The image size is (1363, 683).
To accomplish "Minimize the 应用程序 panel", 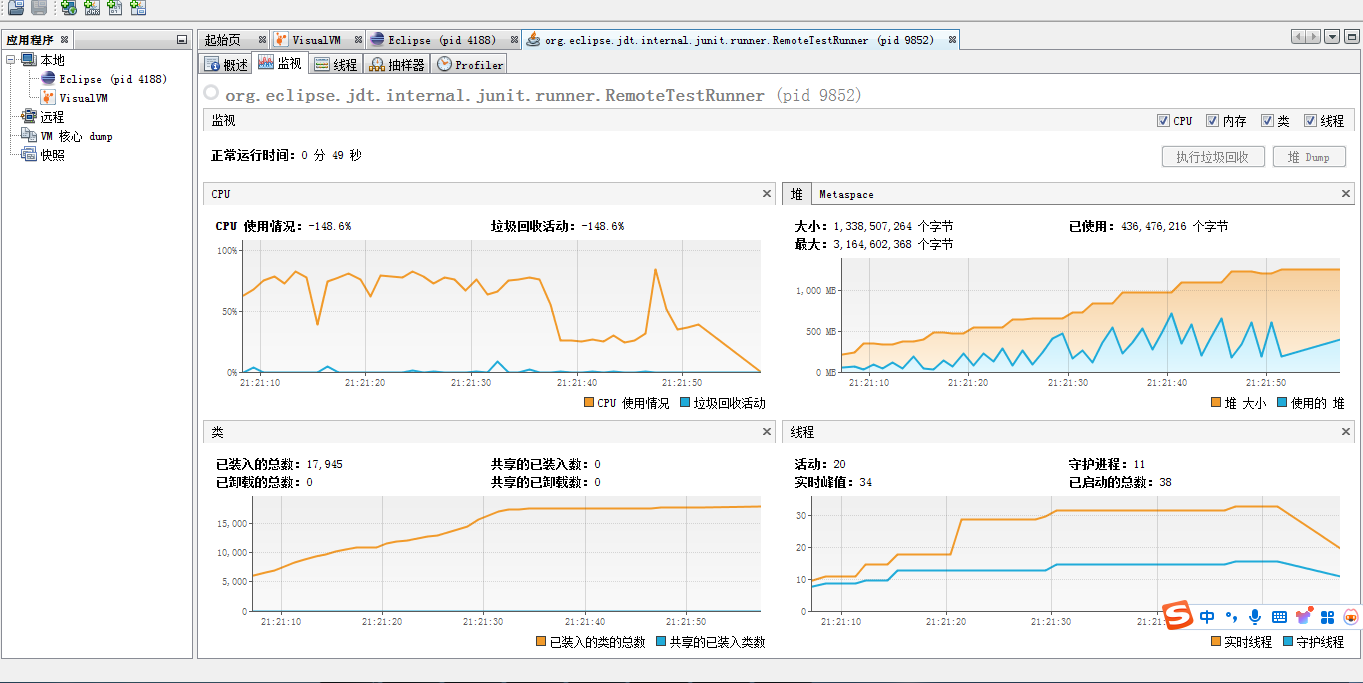I will tap(181, 40).
